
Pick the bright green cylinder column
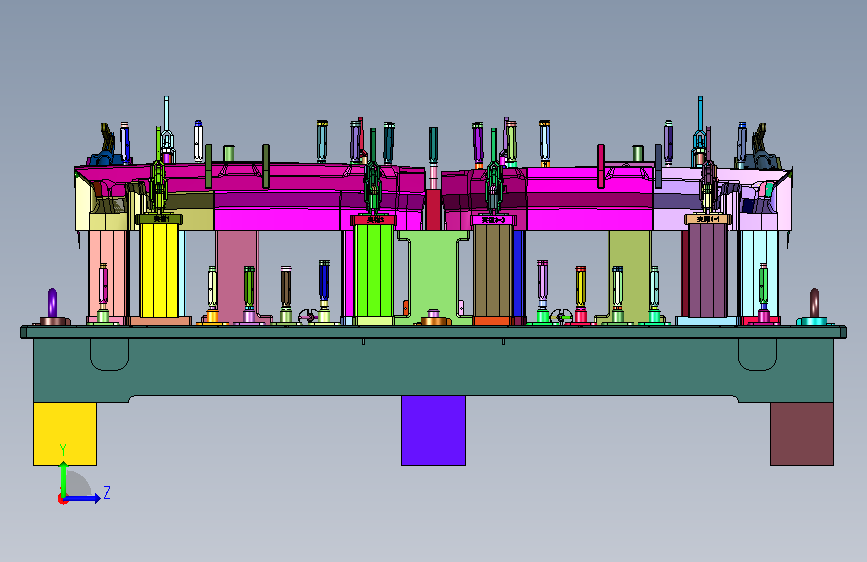(x=374, y=271)
